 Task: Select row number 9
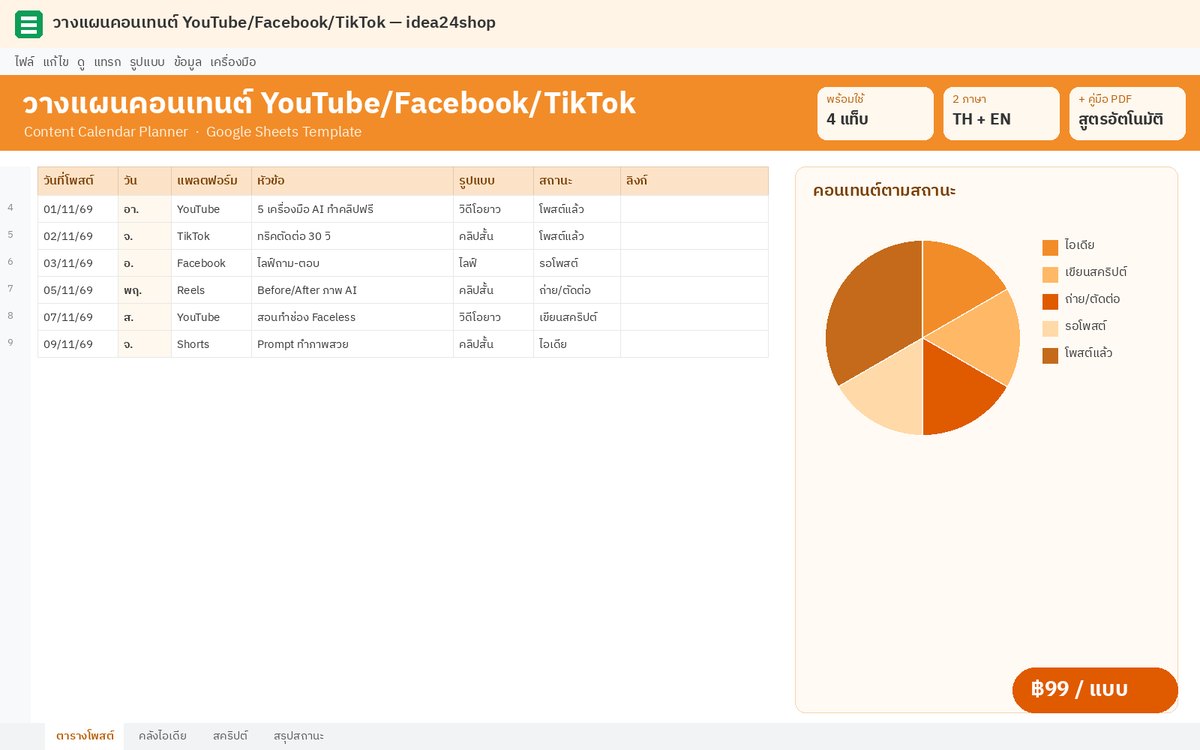point(11,343)
